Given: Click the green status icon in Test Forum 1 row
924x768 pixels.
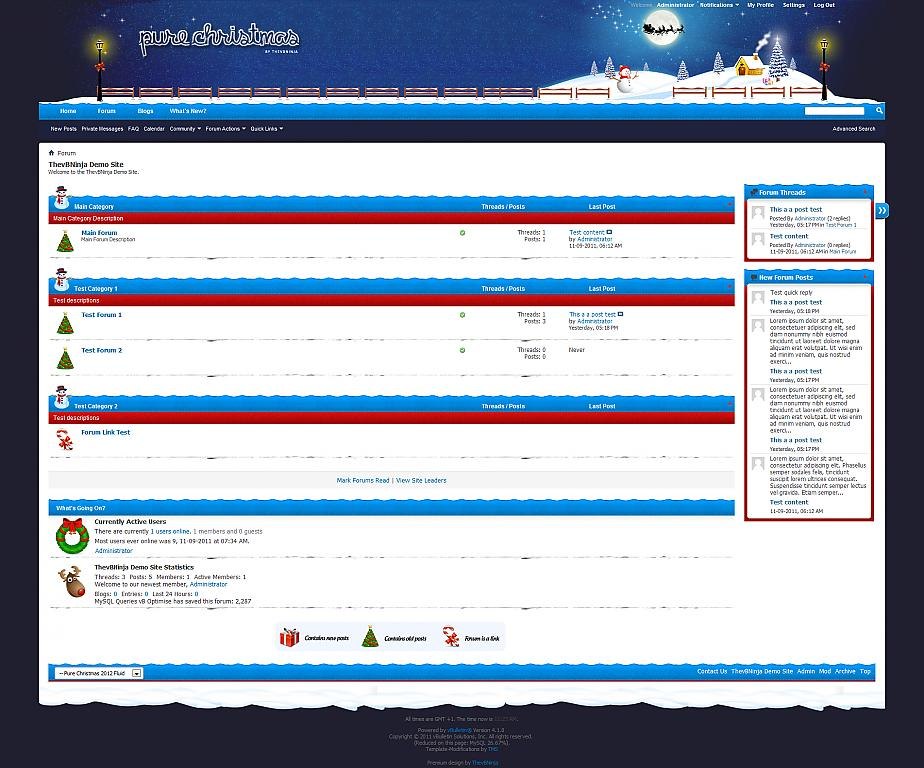Looking at the screenshot, I should pos(463,315).
